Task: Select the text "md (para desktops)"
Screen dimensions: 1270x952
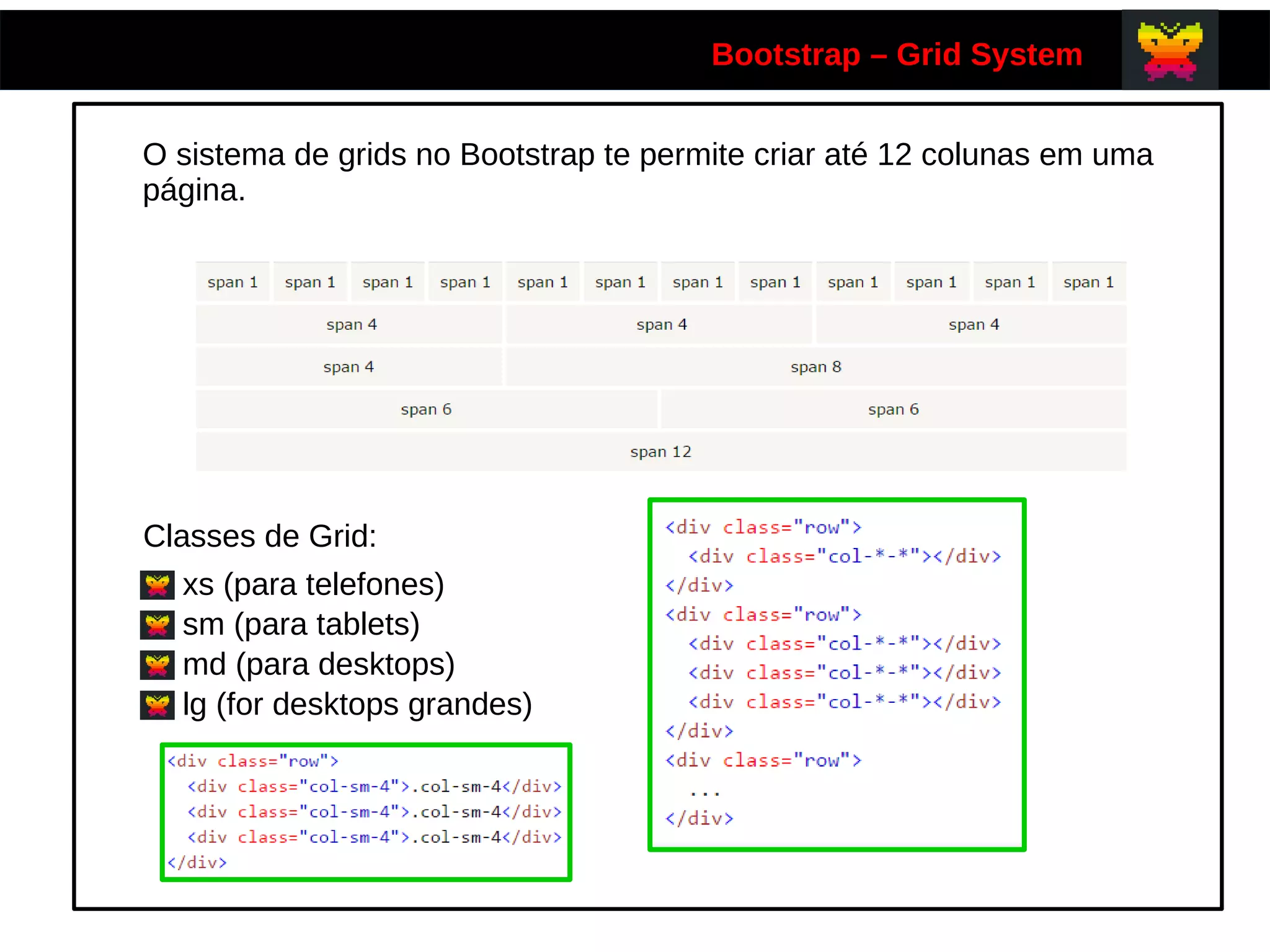Action: 319,664
